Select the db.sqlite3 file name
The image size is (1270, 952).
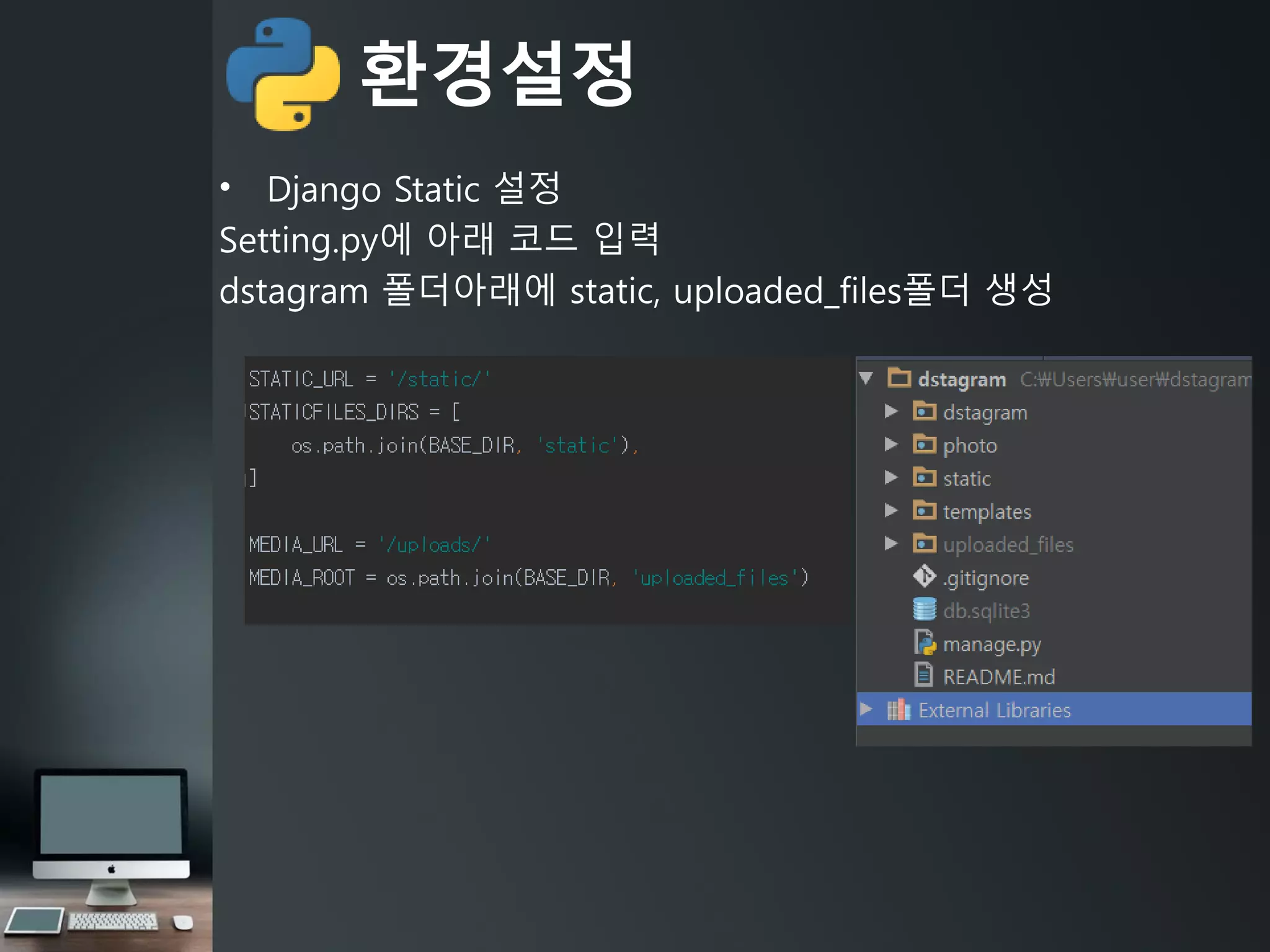point(987,611)
